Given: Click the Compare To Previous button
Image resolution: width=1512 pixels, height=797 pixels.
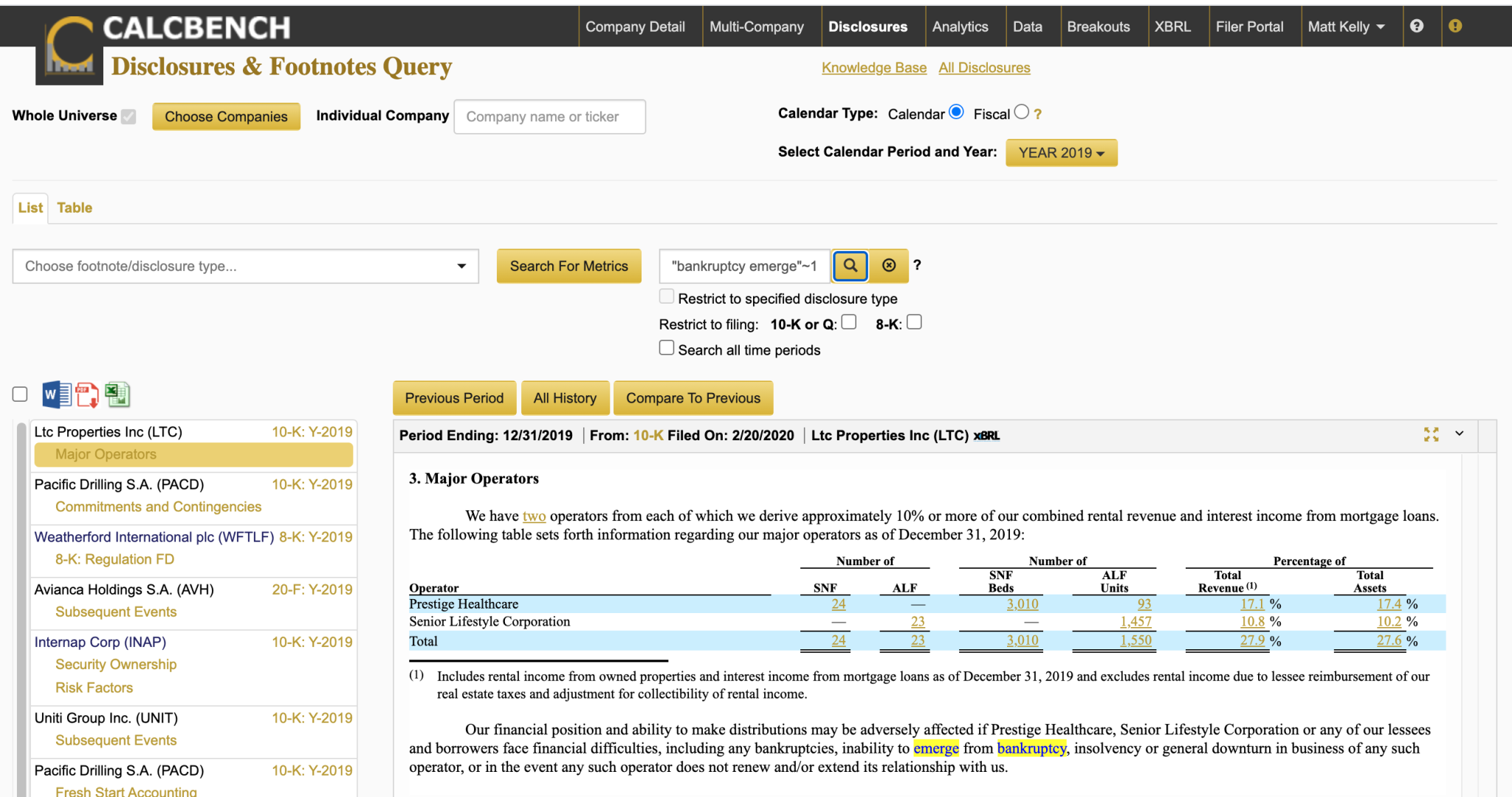Looking at the screenshot, I should tap(693, 398).
